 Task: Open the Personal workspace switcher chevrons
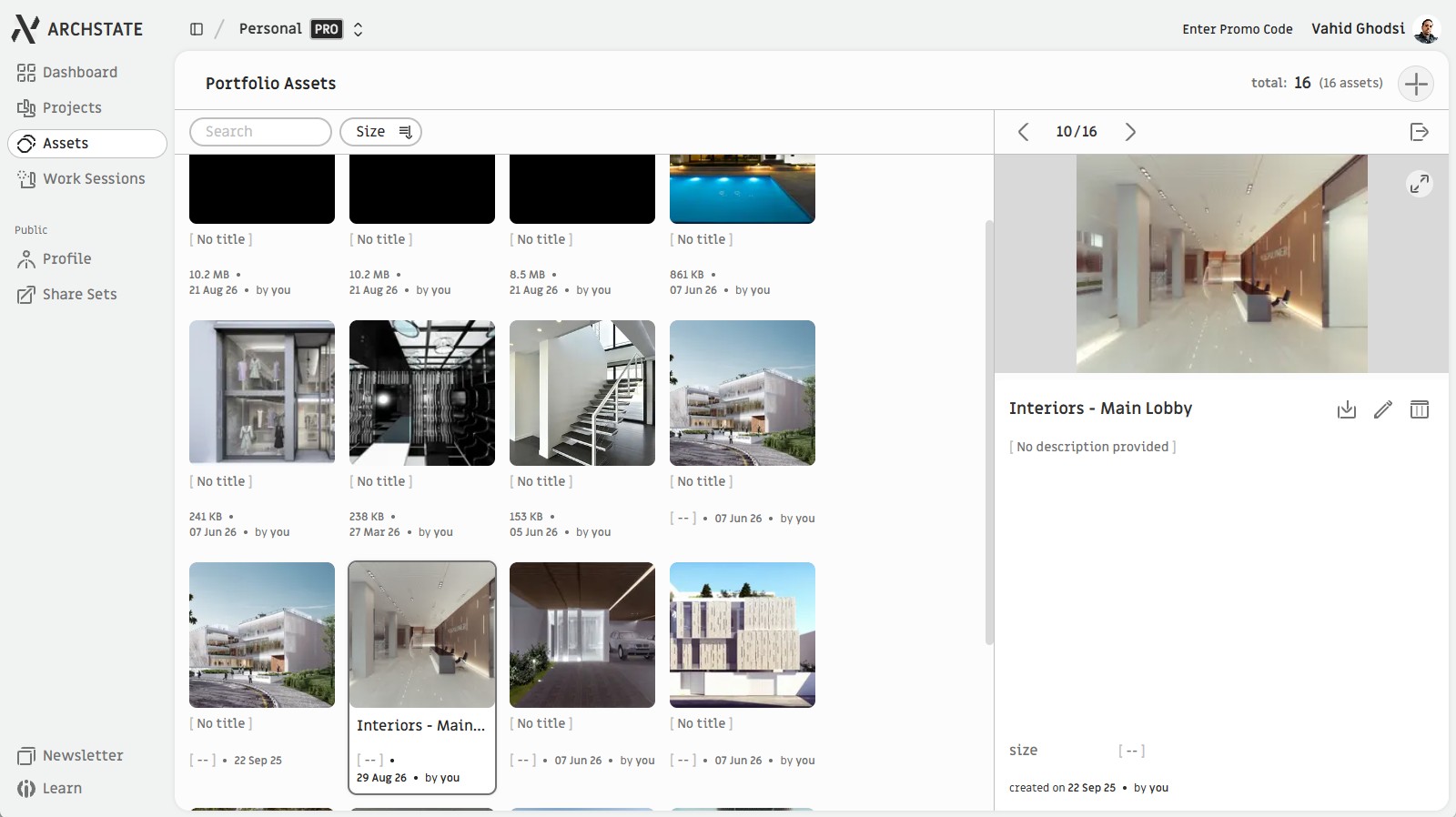tap(358, 29)
